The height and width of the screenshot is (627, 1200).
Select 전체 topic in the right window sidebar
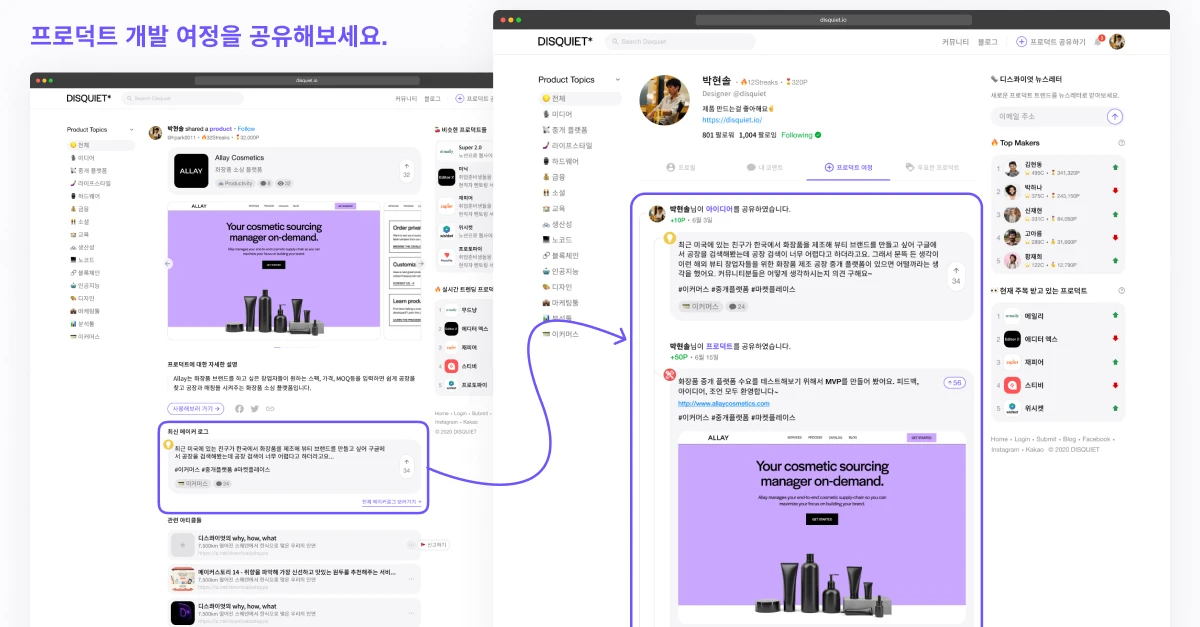(x=580, y=98)
